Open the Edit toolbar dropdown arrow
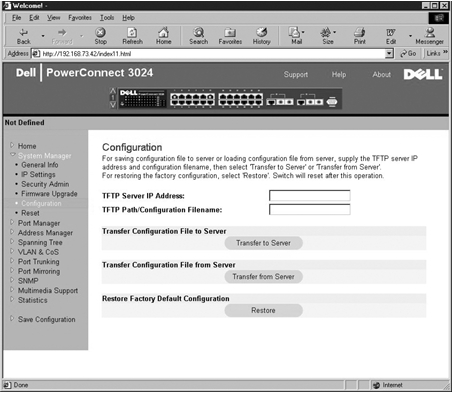 [410, 36]
